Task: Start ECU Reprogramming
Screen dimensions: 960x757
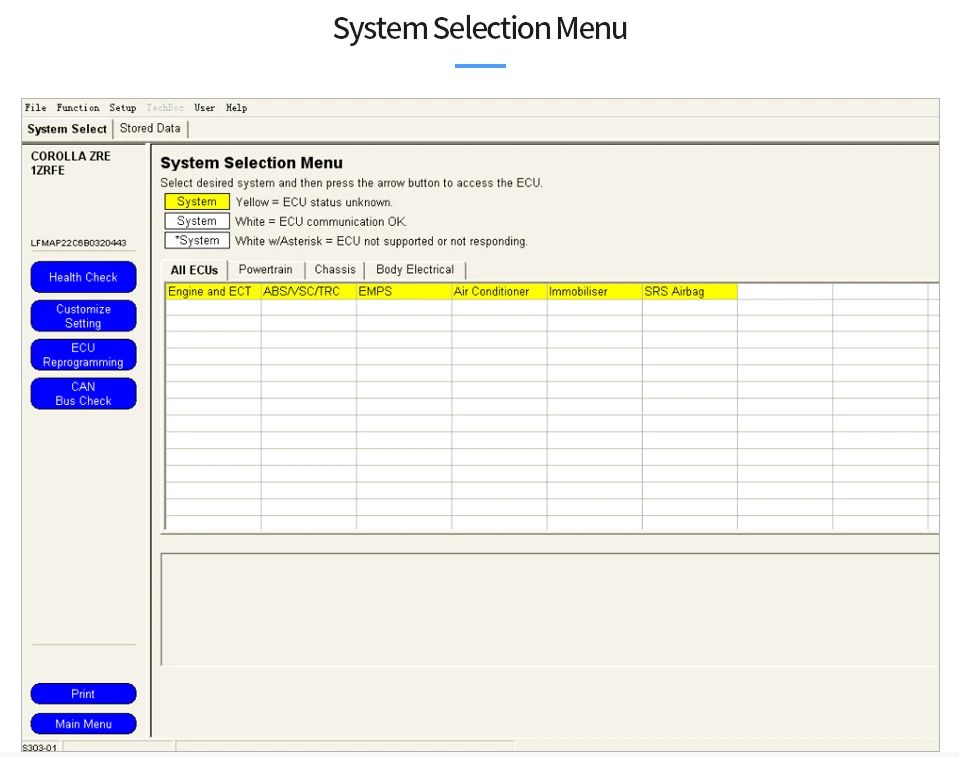Action: [x=83, y=355]
